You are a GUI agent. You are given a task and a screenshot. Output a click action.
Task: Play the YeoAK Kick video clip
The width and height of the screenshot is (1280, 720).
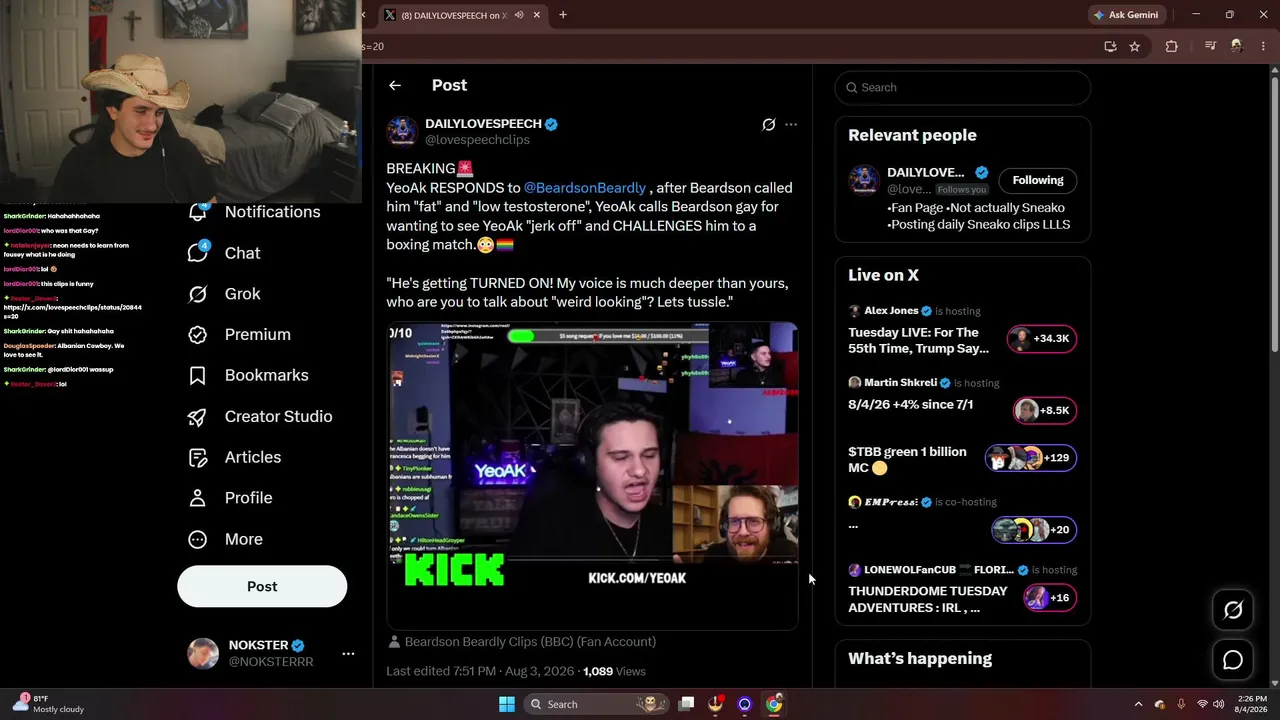point(592,476)
